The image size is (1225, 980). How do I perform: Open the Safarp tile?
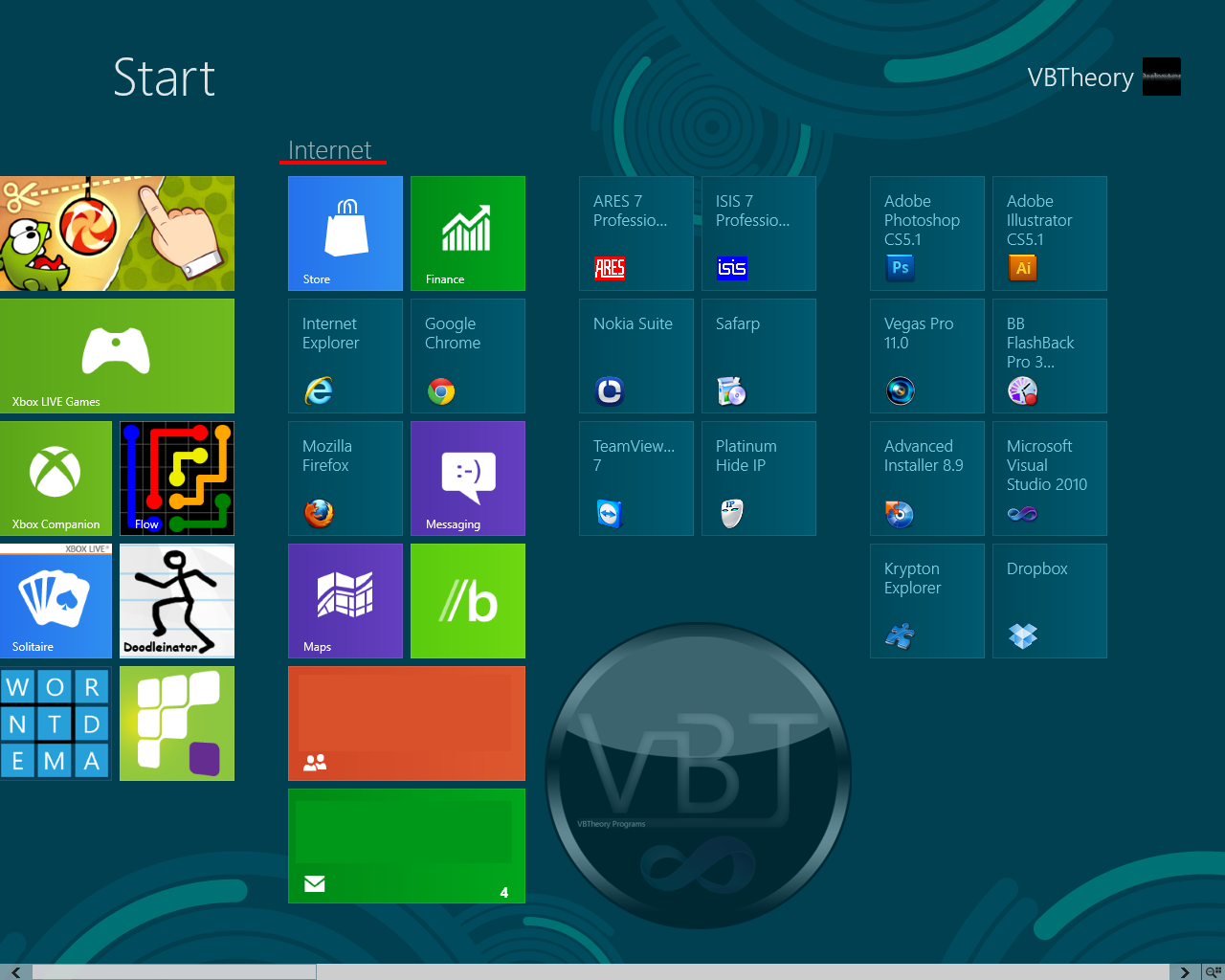tap(759, 356)
